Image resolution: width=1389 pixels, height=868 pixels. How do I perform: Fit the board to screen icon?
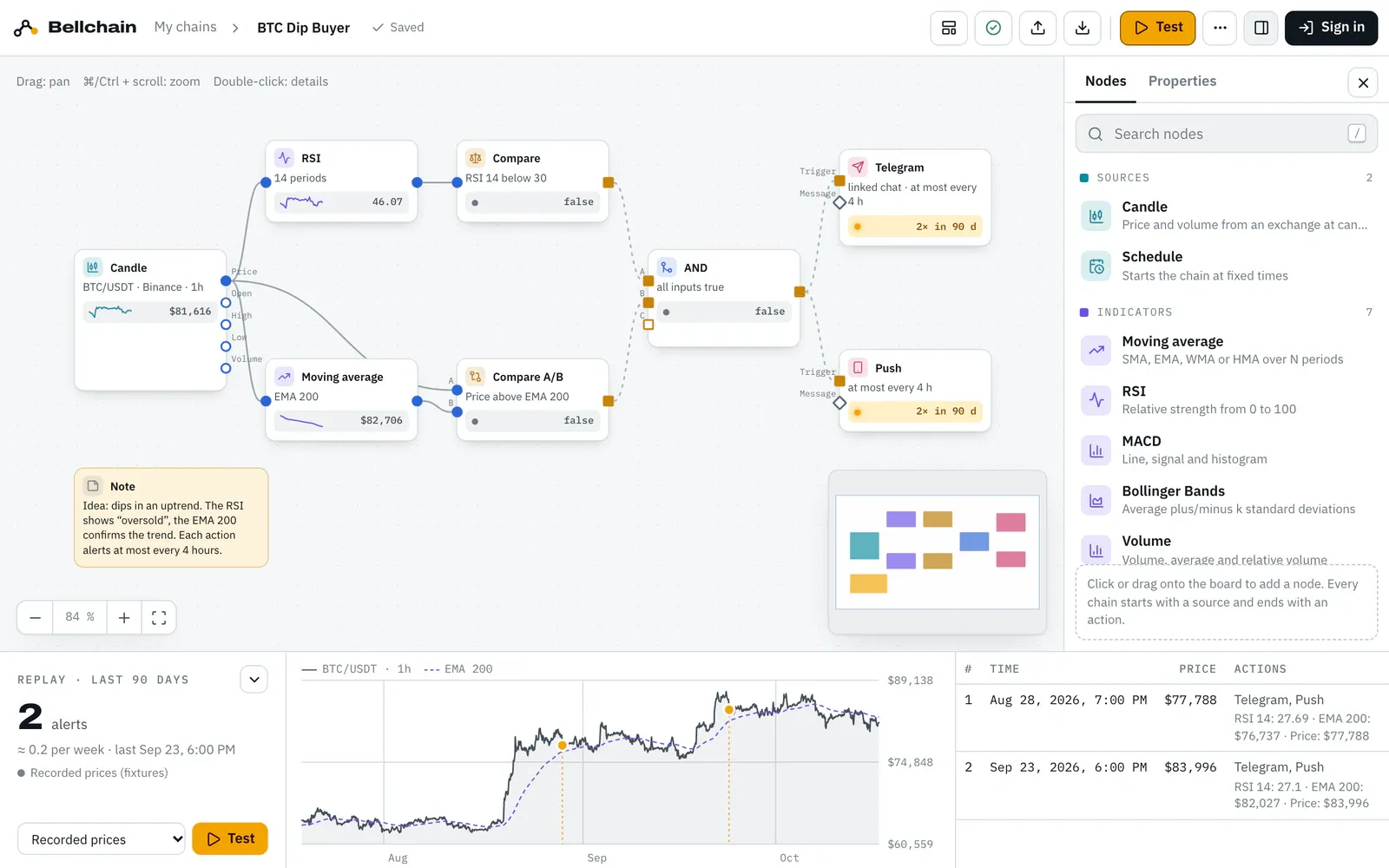[x=159, y=617]
